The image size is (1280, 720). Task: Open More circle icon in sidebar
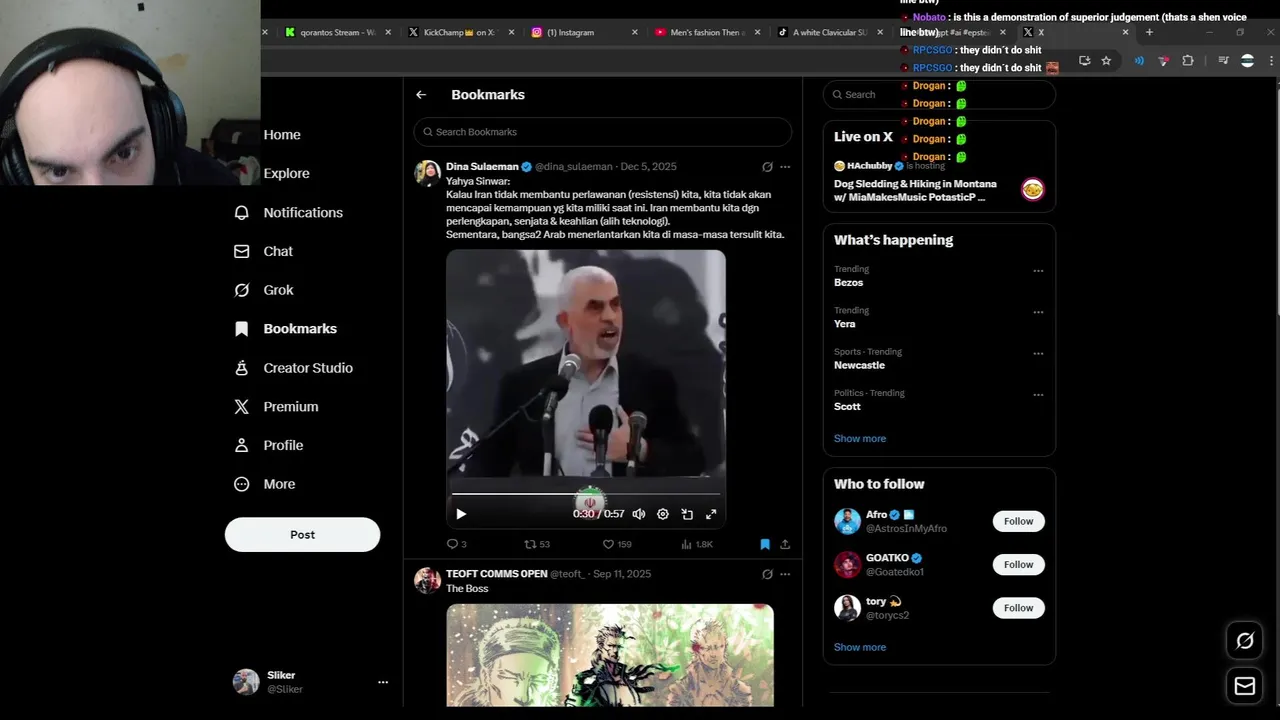(x=241, y=484)
